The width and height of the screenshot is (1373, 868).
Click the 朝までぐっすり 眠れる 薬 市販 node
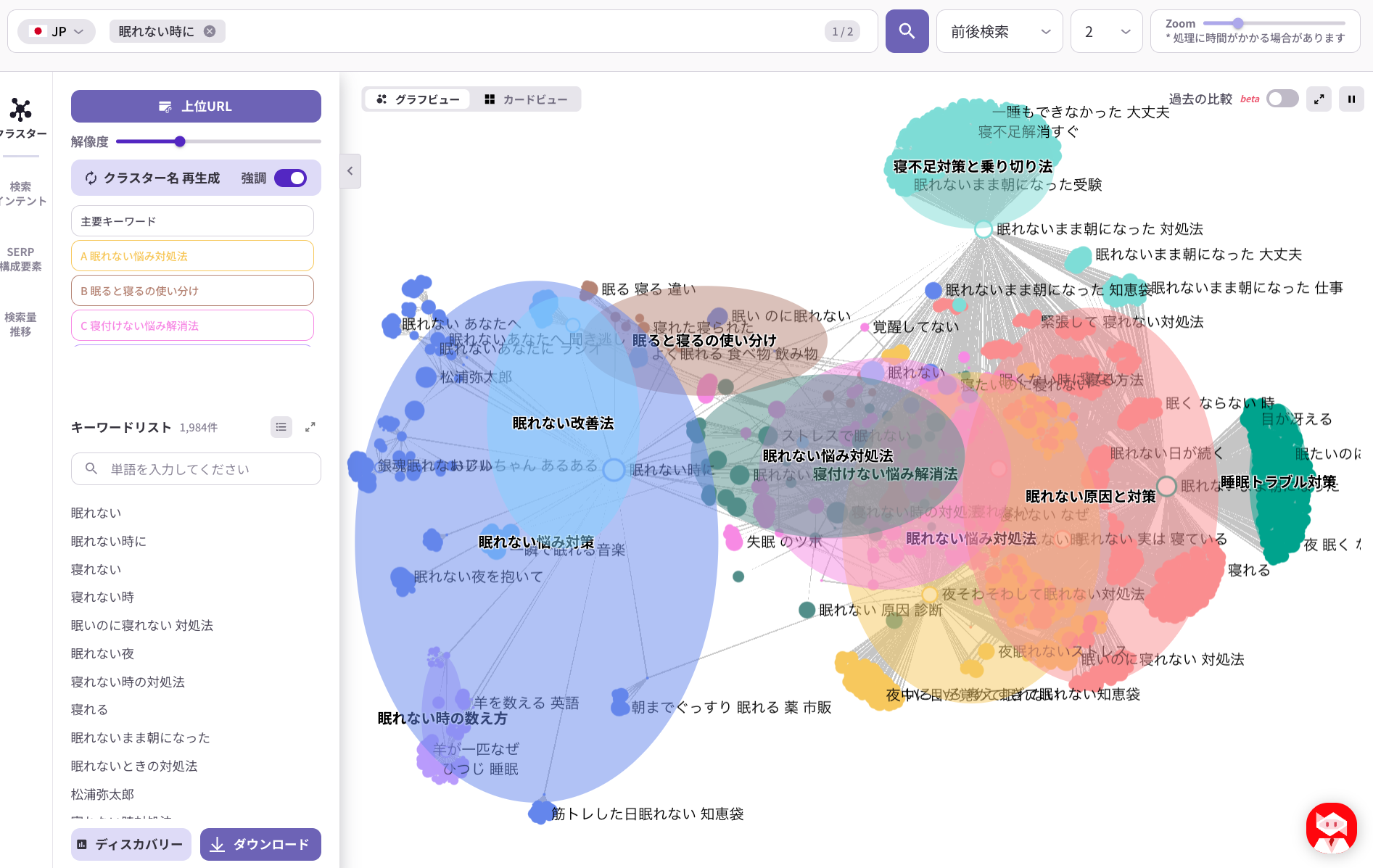click(x=620, y=703)
